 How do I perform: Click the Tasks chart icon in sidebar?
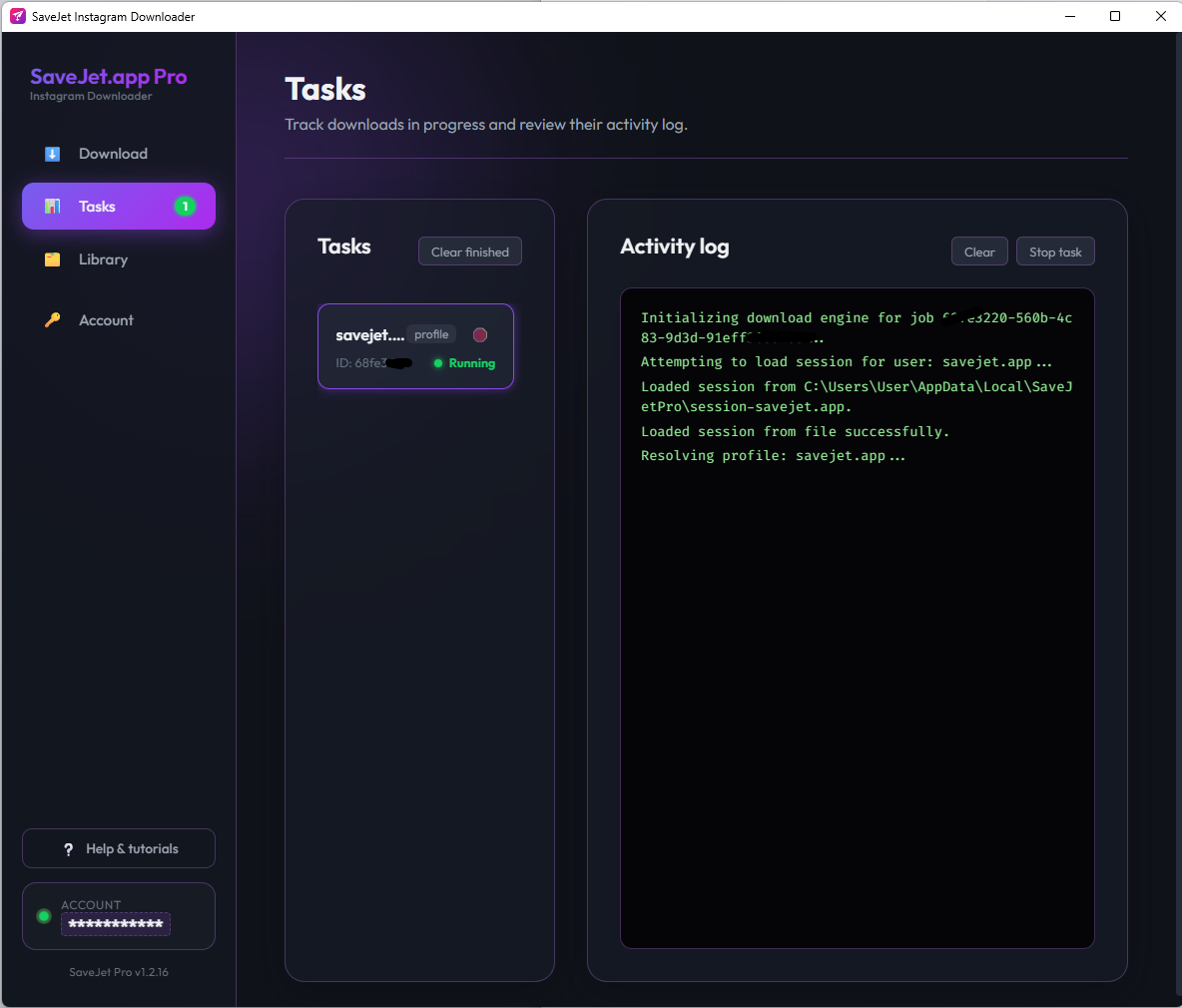click(52, 207)
